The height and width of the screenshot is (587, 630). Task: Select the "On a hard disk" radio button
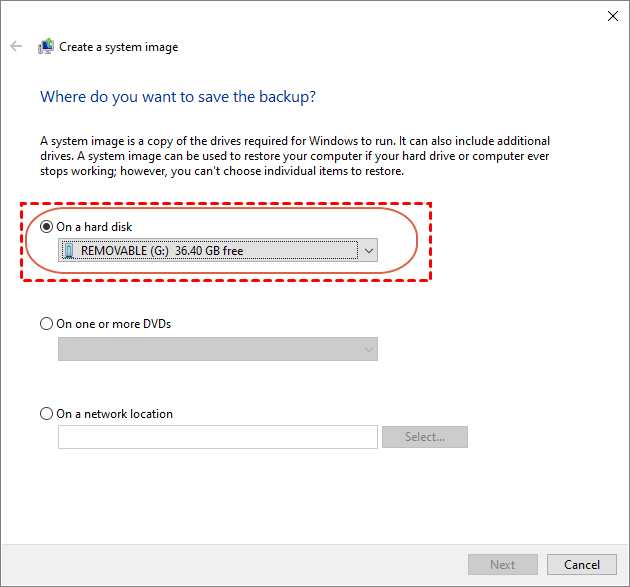47,227
